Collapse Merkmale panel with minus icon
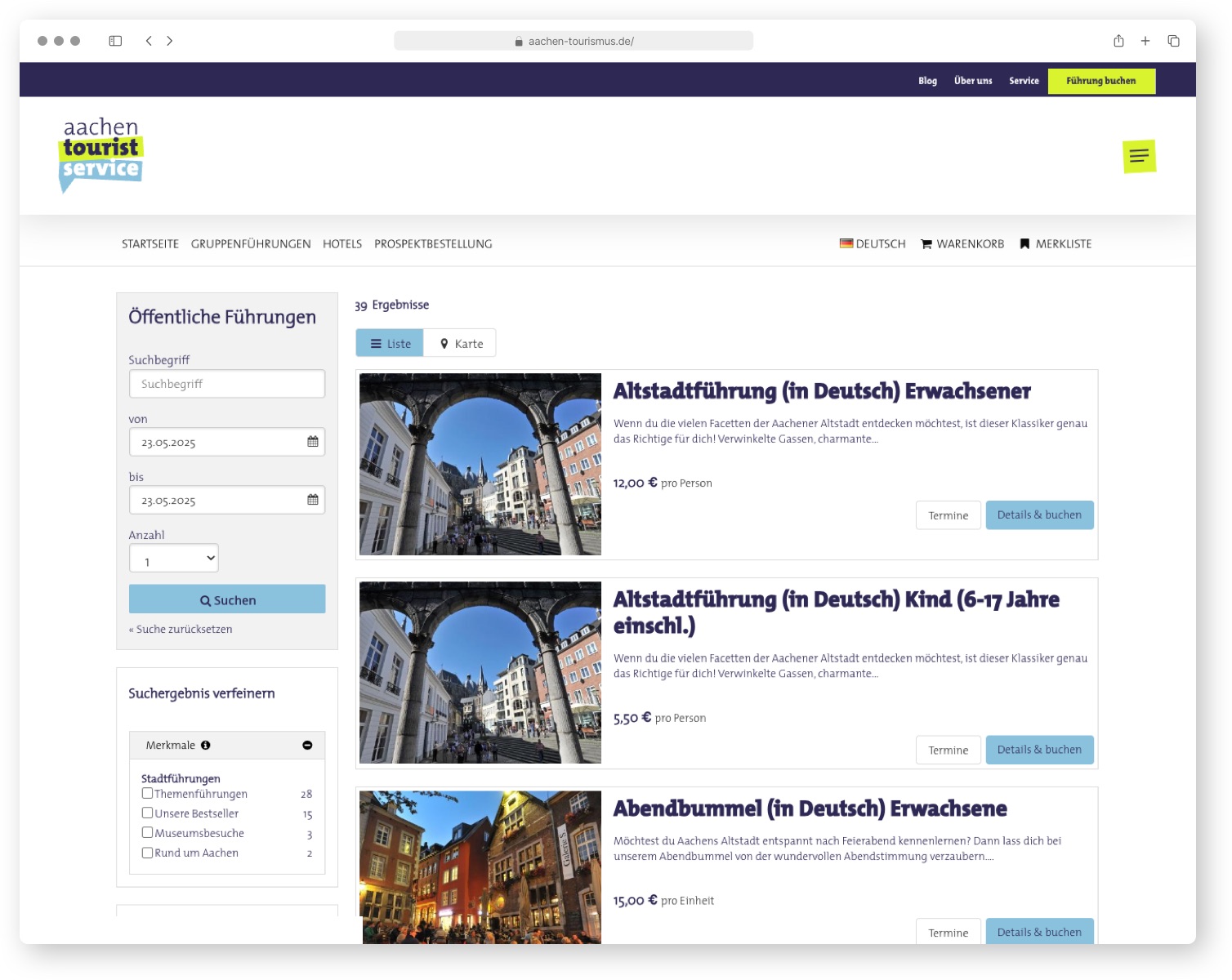The width and height of the screenshot is (1232, 980). coord(307,745)
